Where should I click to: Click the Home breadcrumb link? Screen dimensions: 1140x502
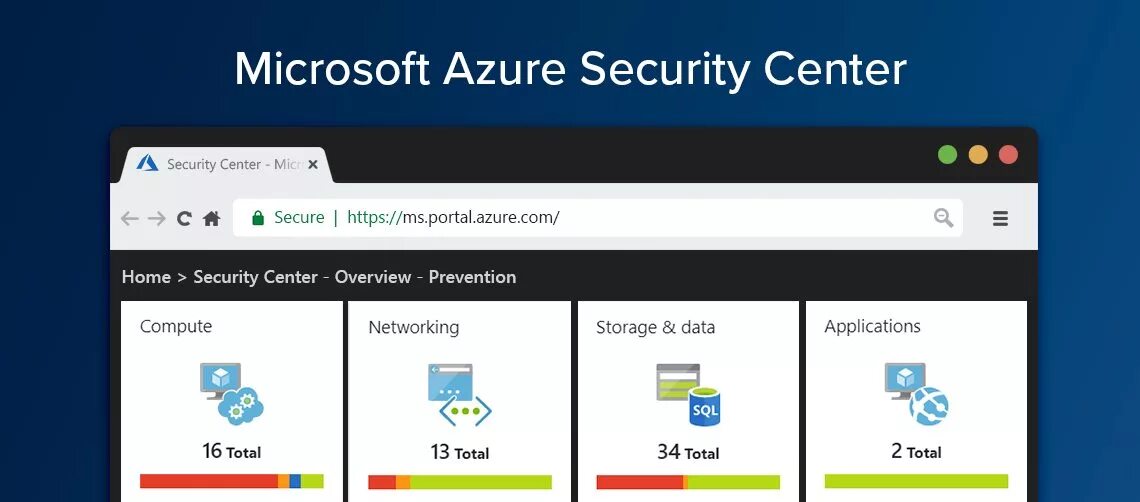[146, 277]
